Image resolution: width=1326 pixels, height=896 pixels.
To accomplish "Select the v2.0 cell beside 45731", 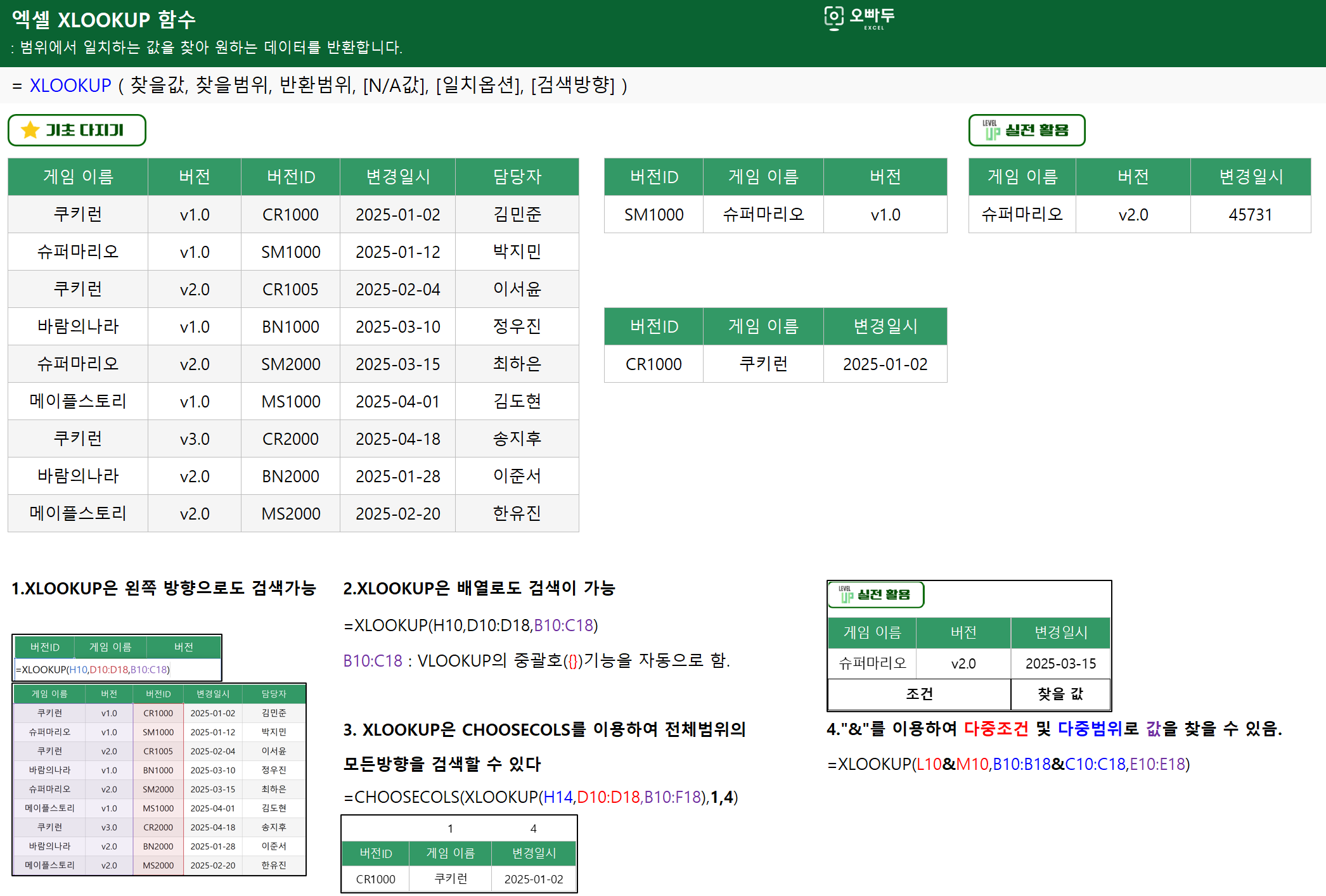I will (x=1133, y=214).
